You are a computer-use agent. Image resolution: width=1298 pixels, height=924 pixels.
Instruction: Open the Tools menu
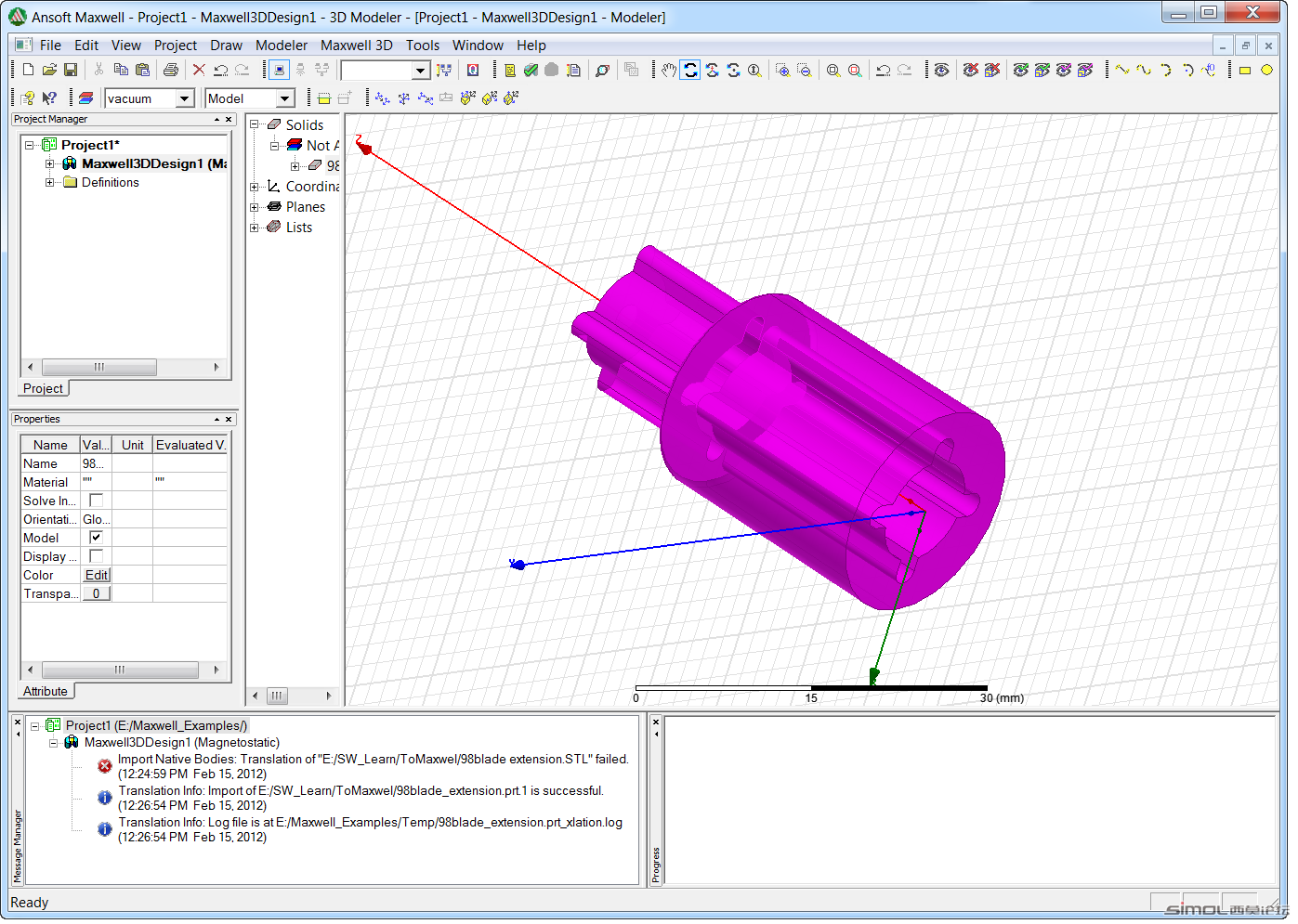coord(423,46)
